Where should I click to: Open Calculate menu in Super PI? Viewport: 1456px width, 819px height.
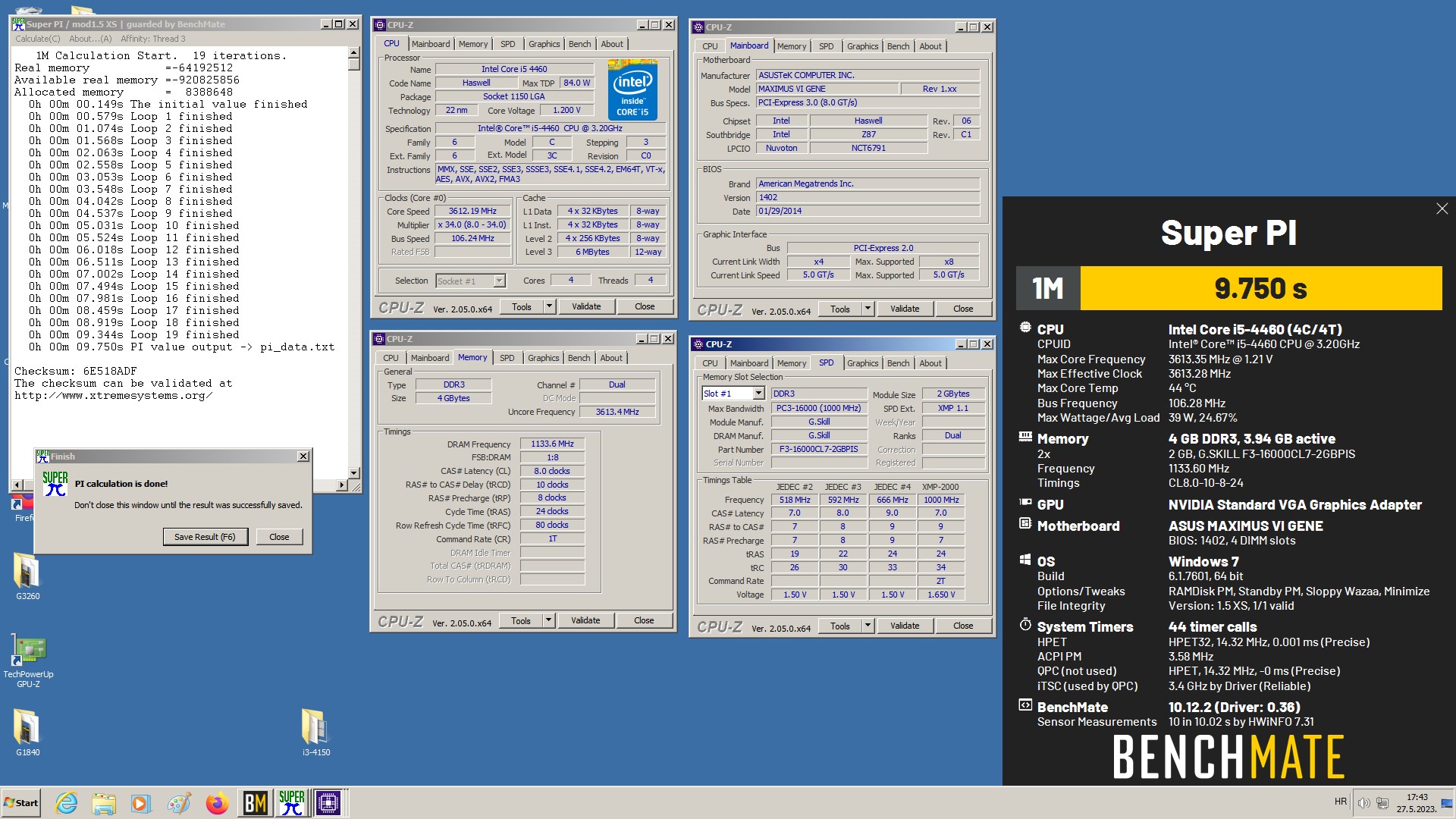pos(38,39)
